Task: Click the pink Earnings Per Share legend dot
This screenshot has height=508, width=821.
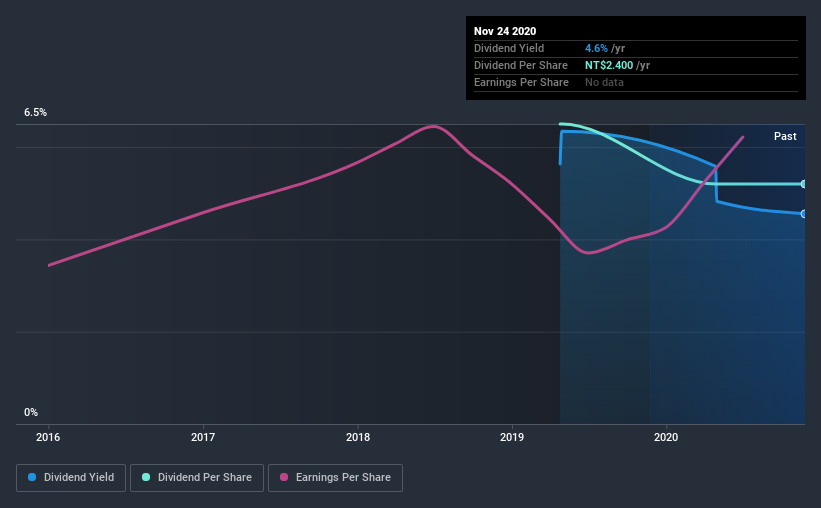Action: [284, 477]
